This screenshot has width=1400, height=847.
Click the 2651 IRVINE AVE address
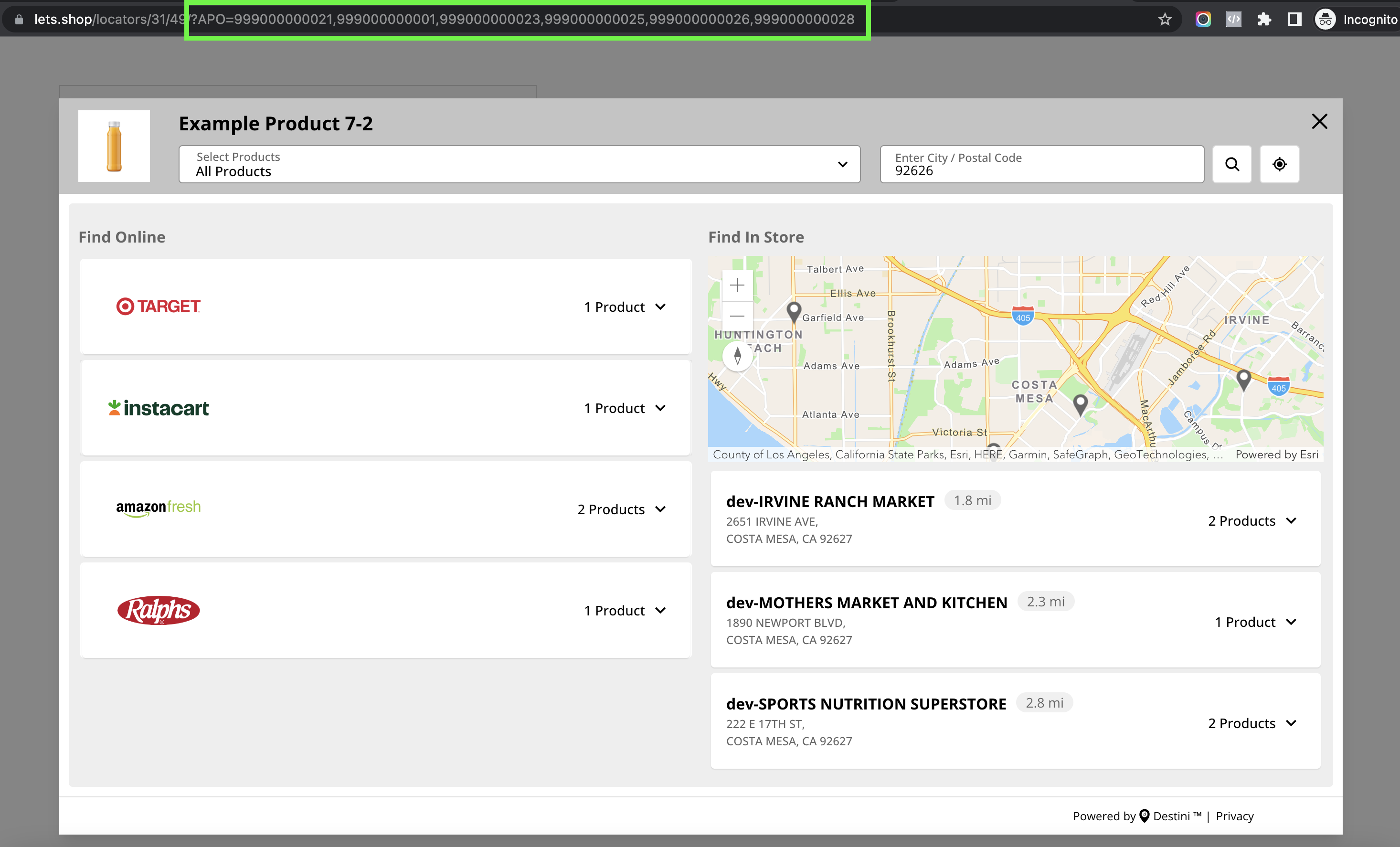(772, 521)
